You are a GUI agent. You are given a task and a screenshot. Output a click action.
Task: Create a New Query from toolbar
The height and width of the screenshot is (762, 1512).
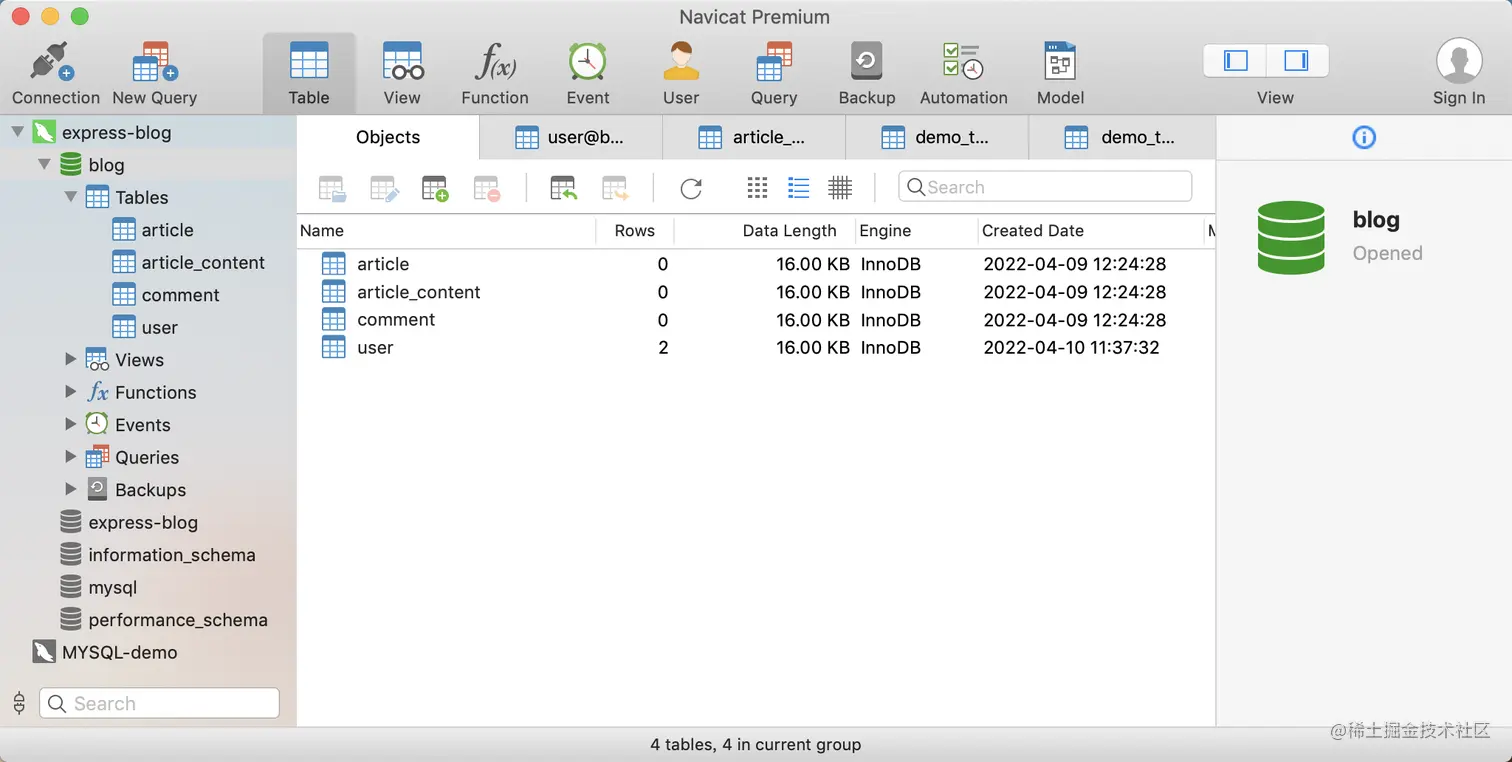point(155,73)
